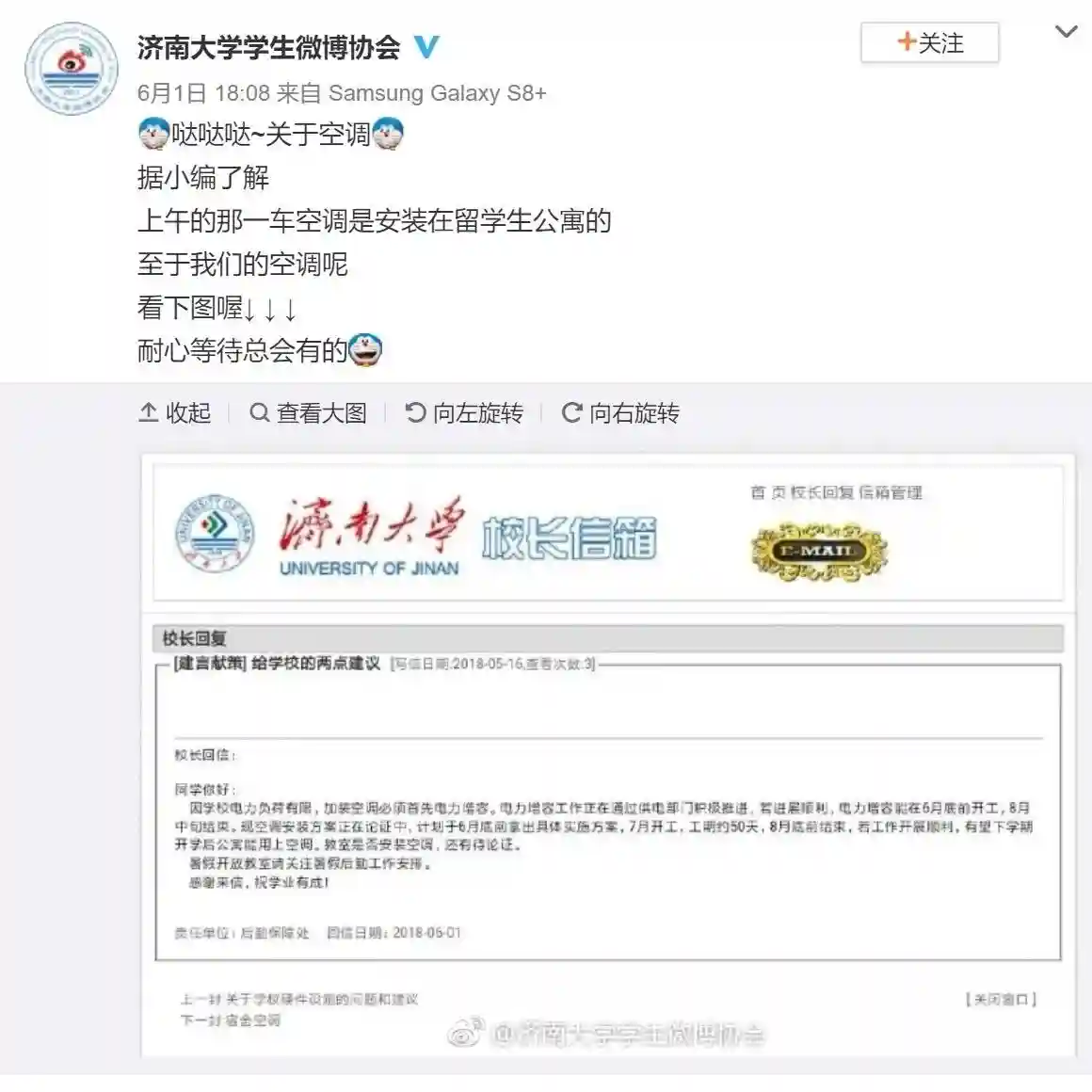The image size is (1092, 1092).
Task: Expand the post options chevron menu
Action: point(1067,31)
